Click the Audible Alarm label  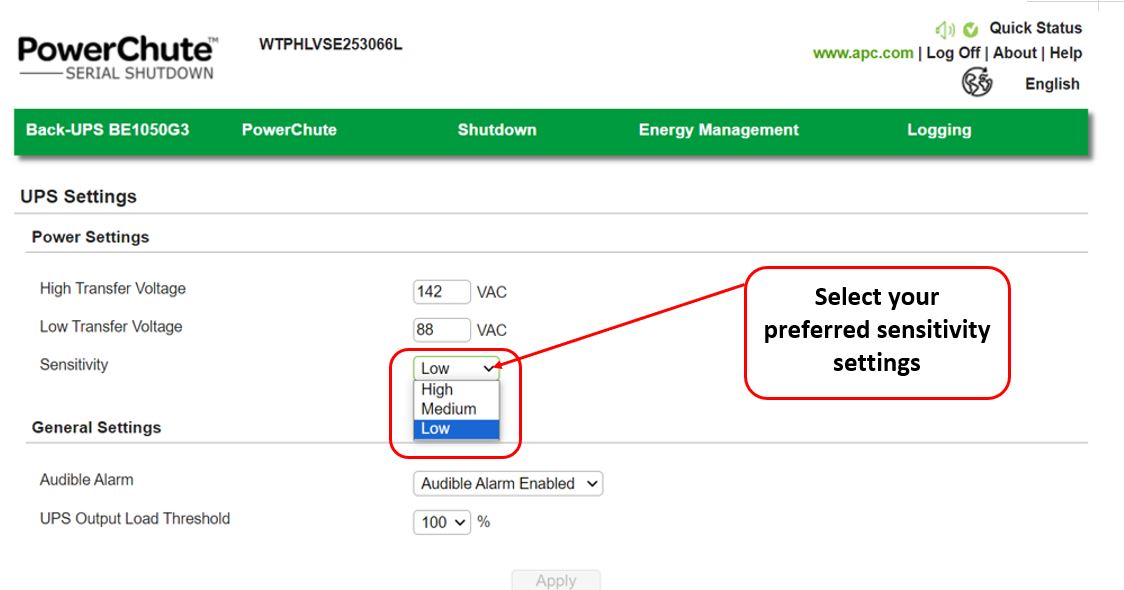(x=86, y=480)
